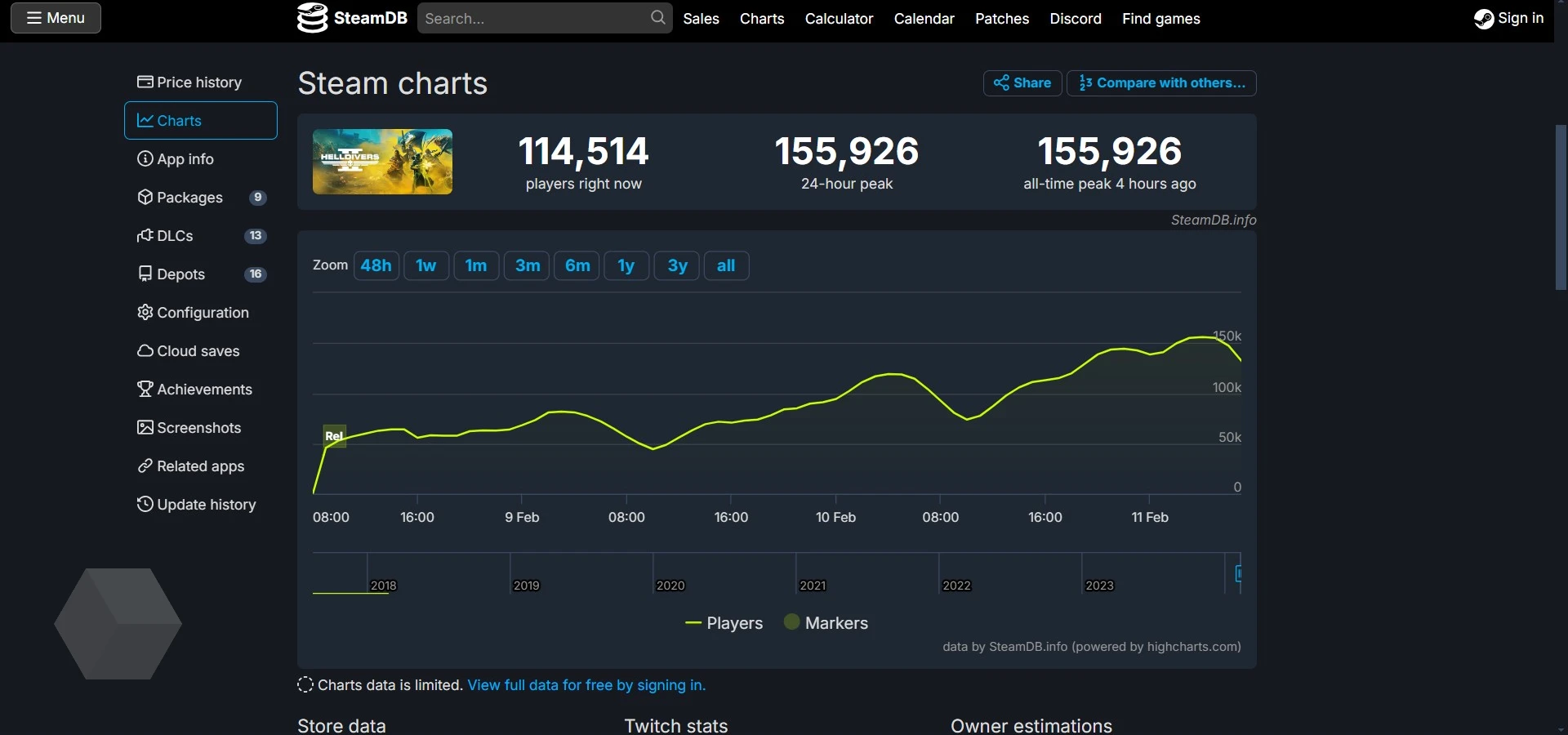Click View full data by signing in link
Viewport: 1568px width, 735px height.
[x=586, y=685]
